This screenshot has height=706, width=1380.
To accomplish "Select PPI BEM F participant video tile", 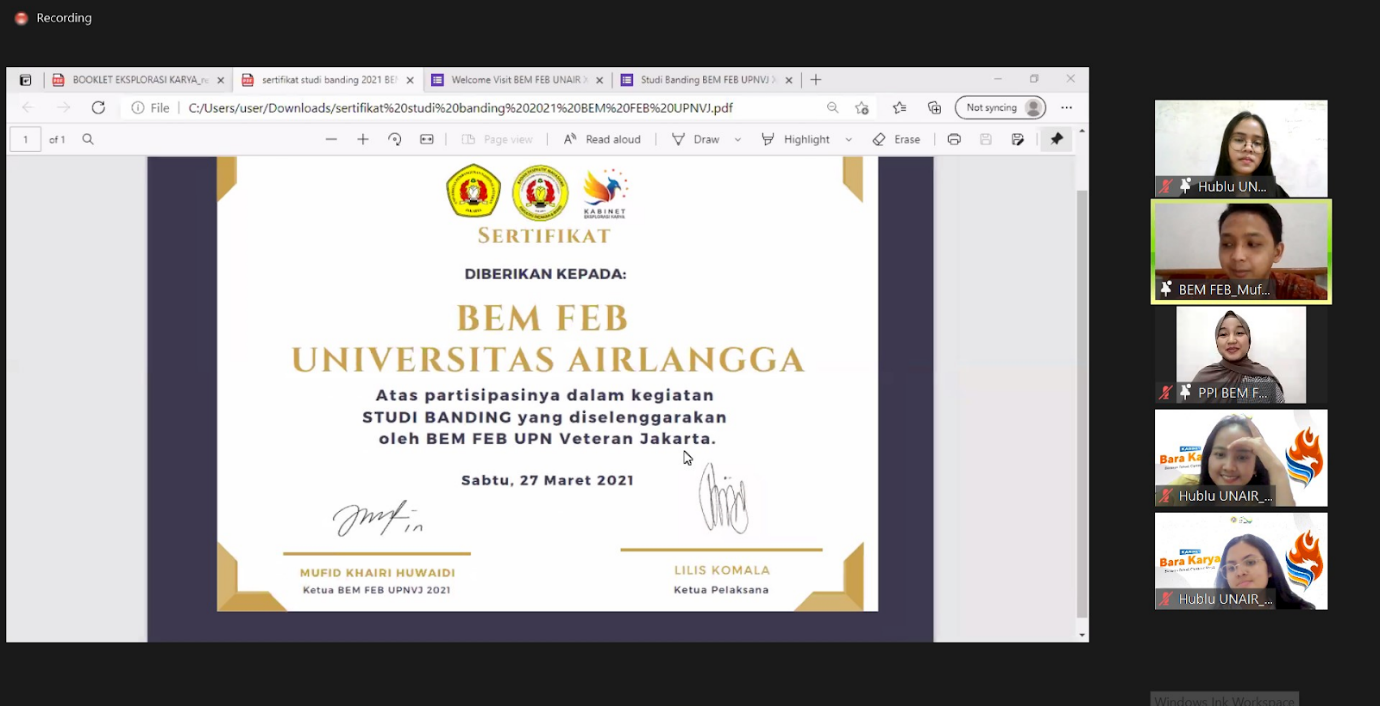I will (1241, 355).
